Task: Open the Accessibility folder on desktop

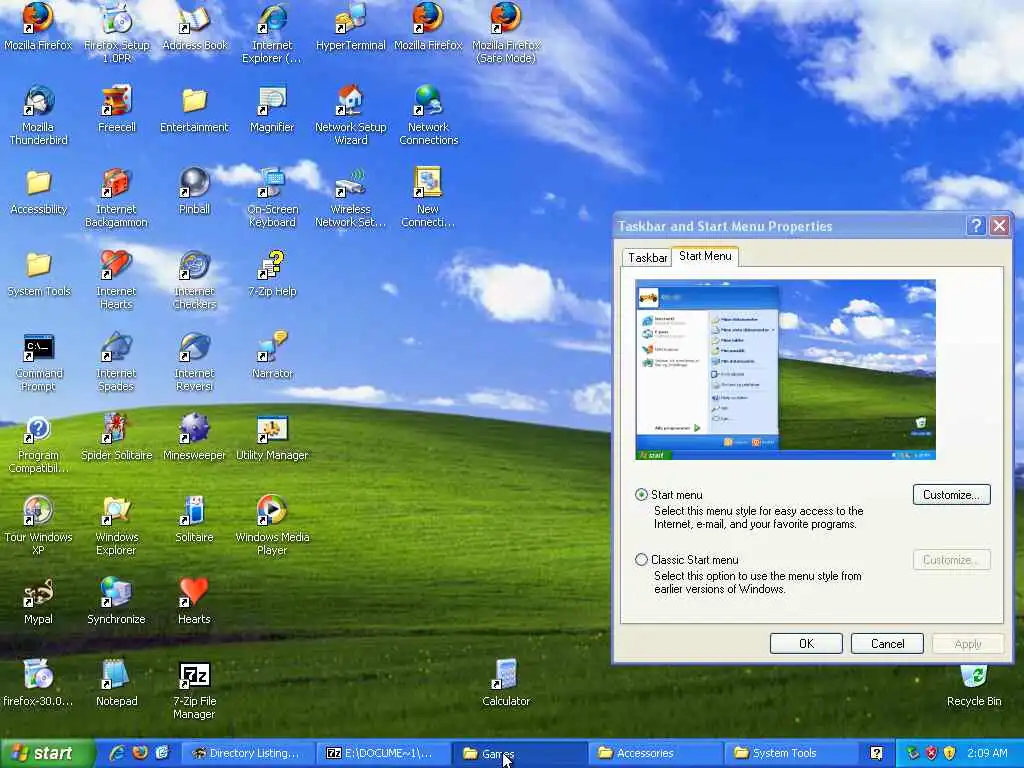Action: tap(39, 191)
